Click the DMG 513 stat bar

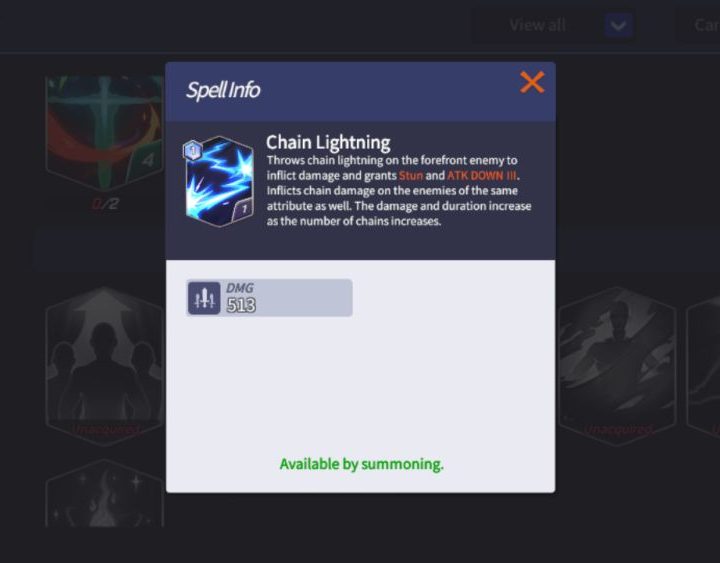(270, 298)
